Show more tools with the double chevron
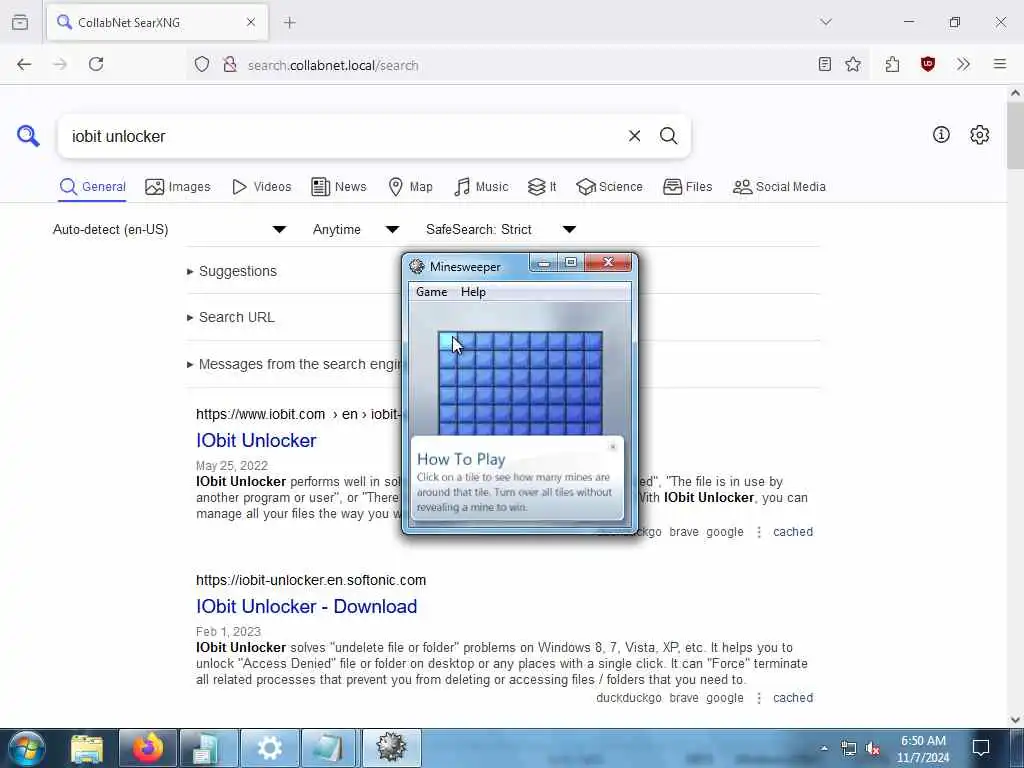The image size is (1024, 768). point(963,64)
